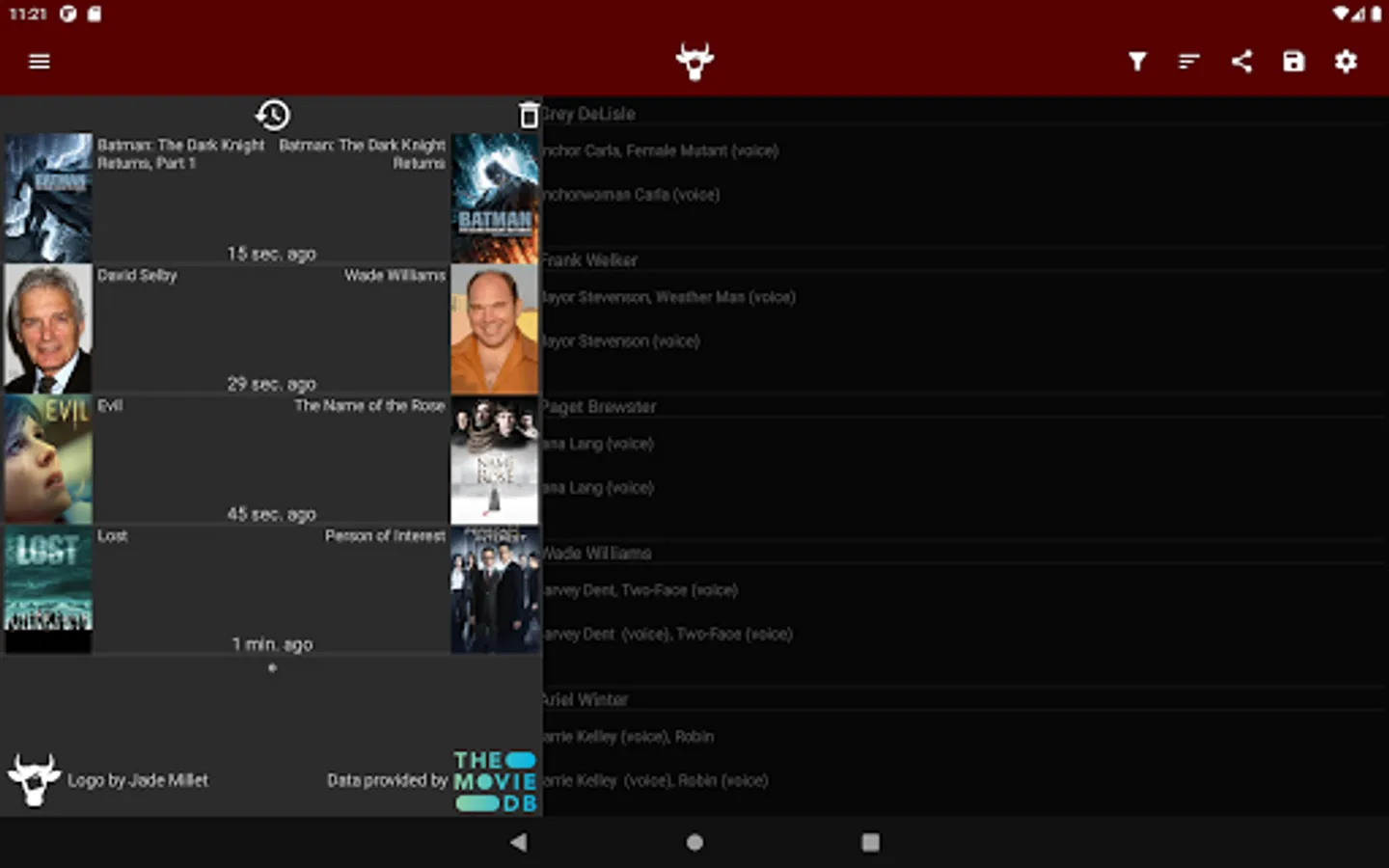The height and width of the screenshot is (868, 1389).
Task: Tap 'Mayor Stevenson, Weather Man (voice)' role
Action: [x=669, y=297]
